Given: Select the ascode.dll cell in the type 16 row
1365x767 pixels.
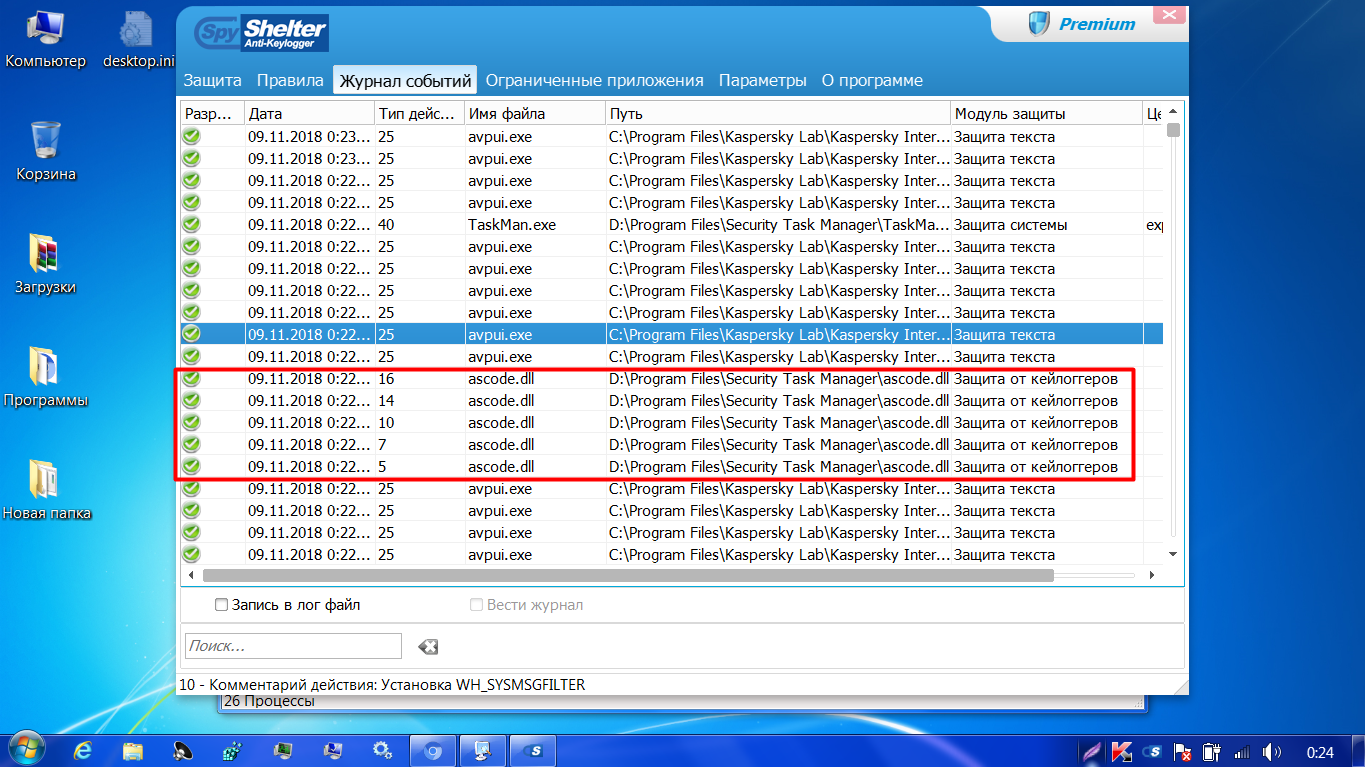Looking at the screenshot, I should (535, 379).
